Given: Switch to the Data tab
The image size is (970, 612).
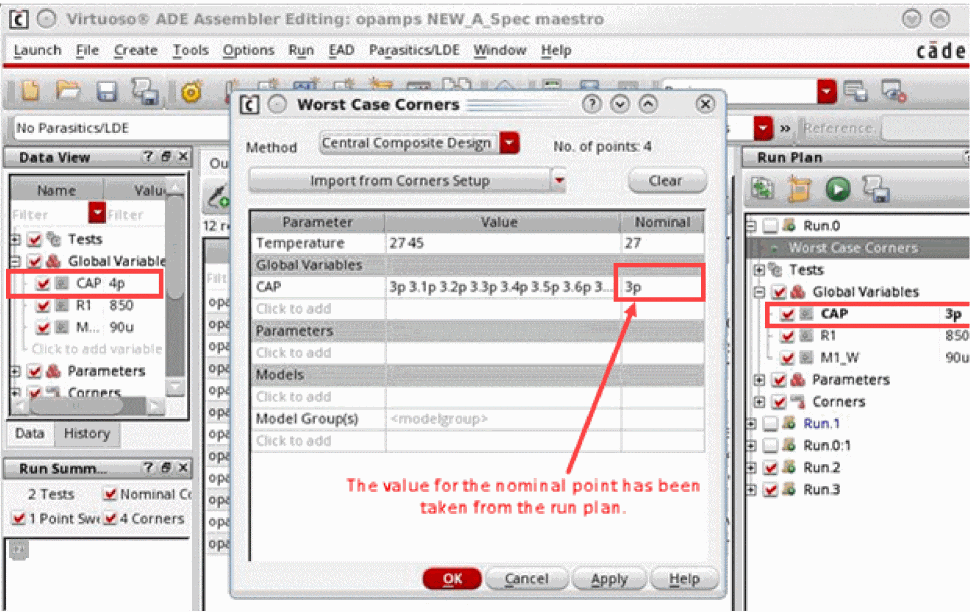Looking at the screenshot, I should [x=30, y=433].
